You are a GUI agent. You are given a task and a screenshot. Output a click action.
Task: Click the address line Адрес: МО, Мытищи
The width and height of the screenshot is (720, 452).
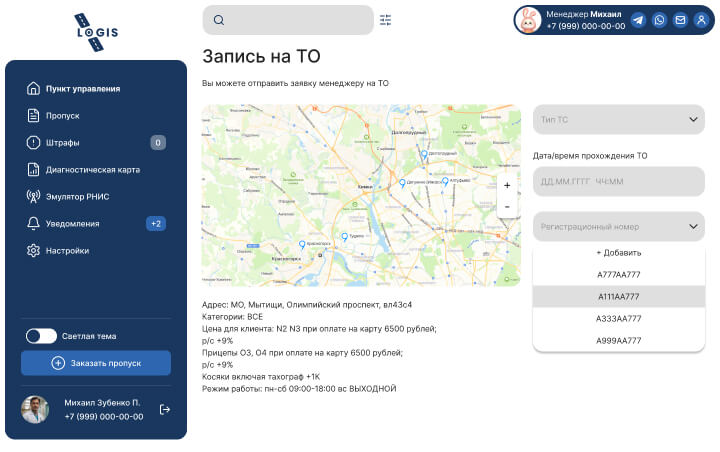pyautogui.click(x=307, y=305)
